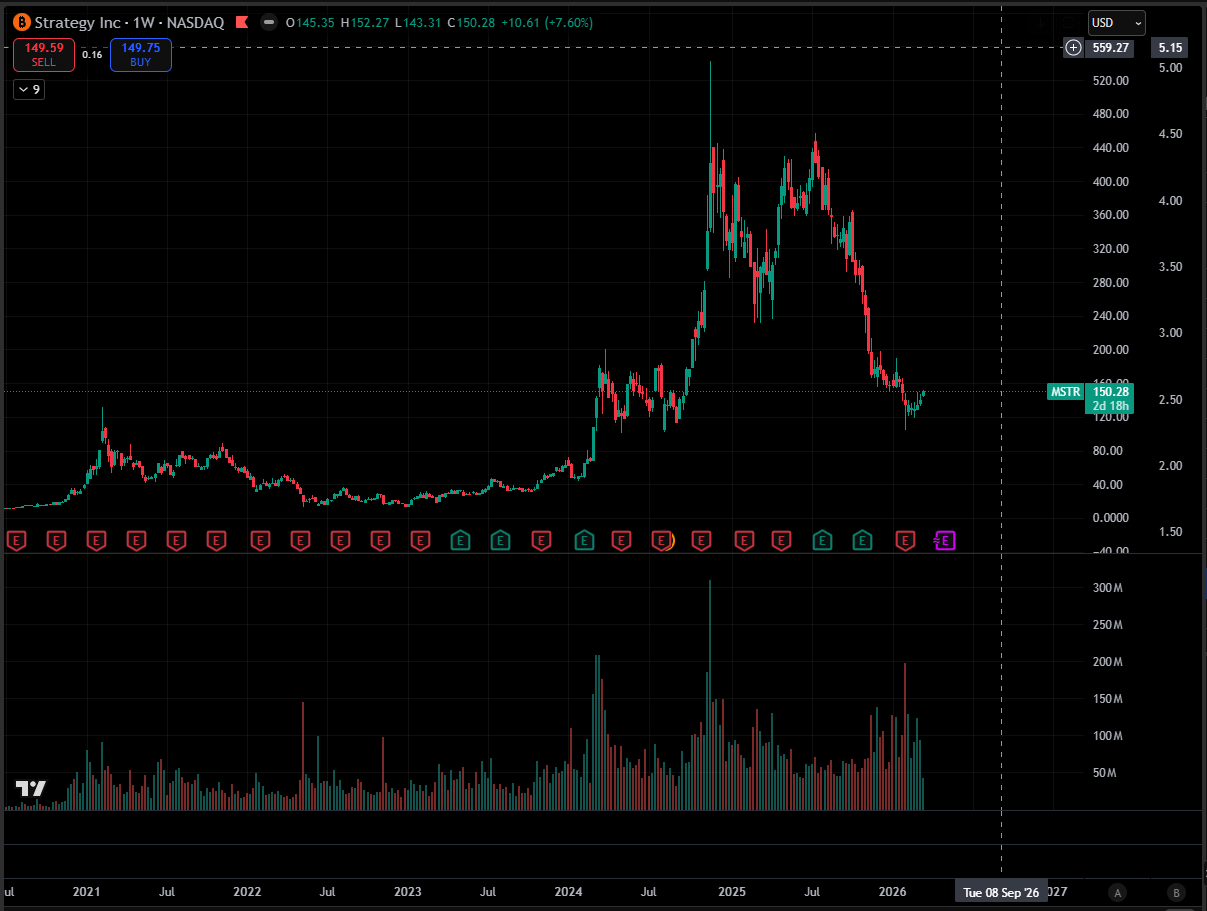Click the last green earnings marker
This screenshot has height=911, width=1207.
click(861, 541)
